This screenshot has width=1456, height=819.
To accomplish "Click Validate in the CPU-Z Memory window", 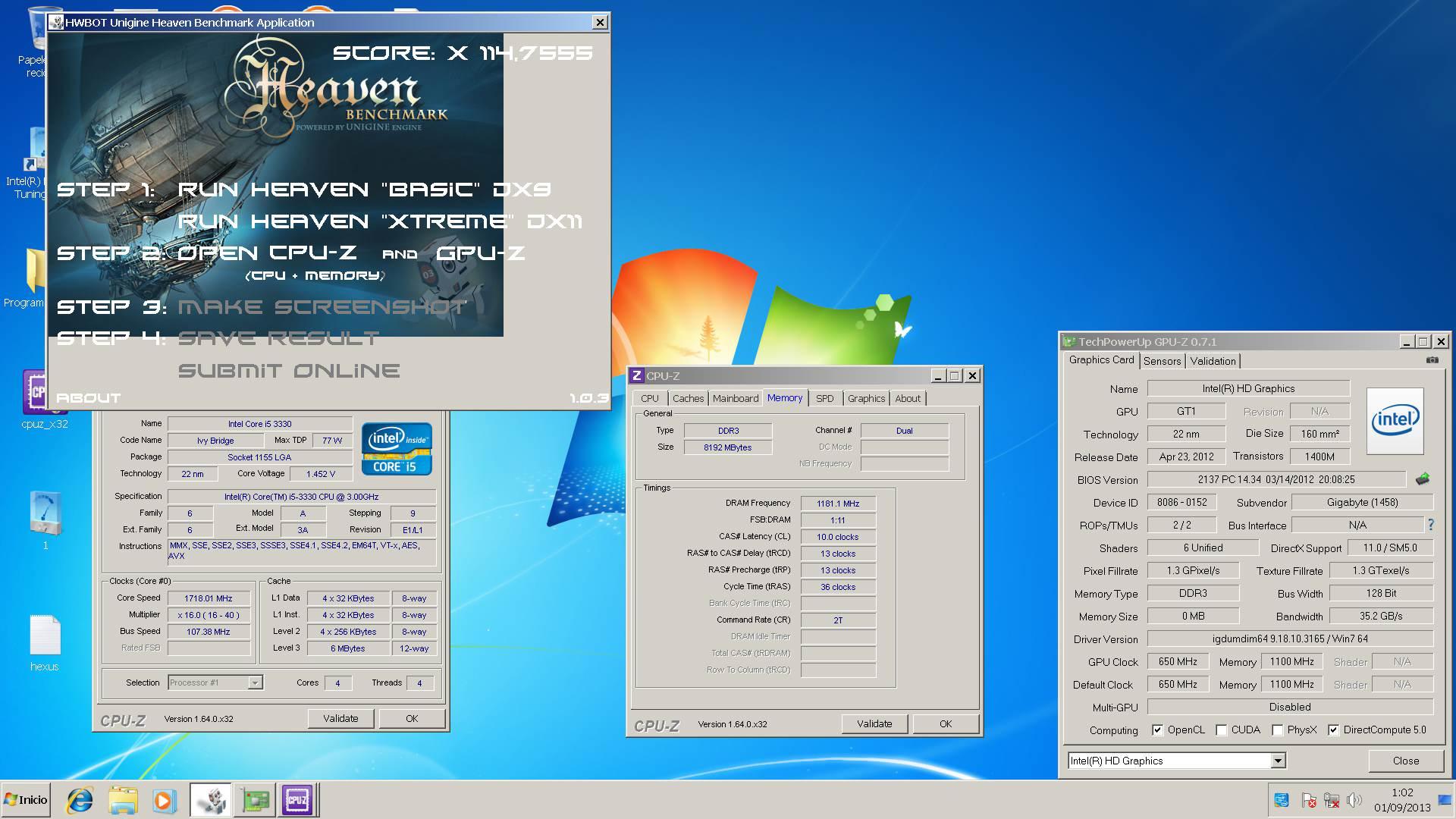I will pos(874,723).
